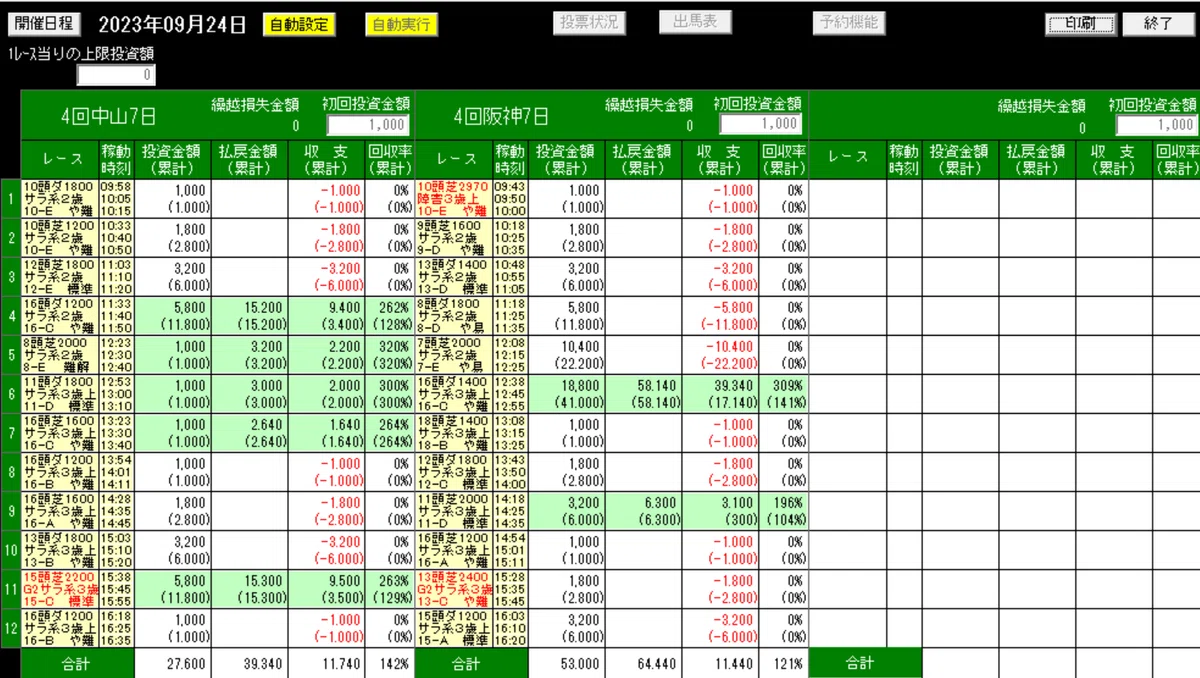1200x678 pixels.
Task: Select the 合計 label under the Nakayama table
Action: tap(78, 663)
